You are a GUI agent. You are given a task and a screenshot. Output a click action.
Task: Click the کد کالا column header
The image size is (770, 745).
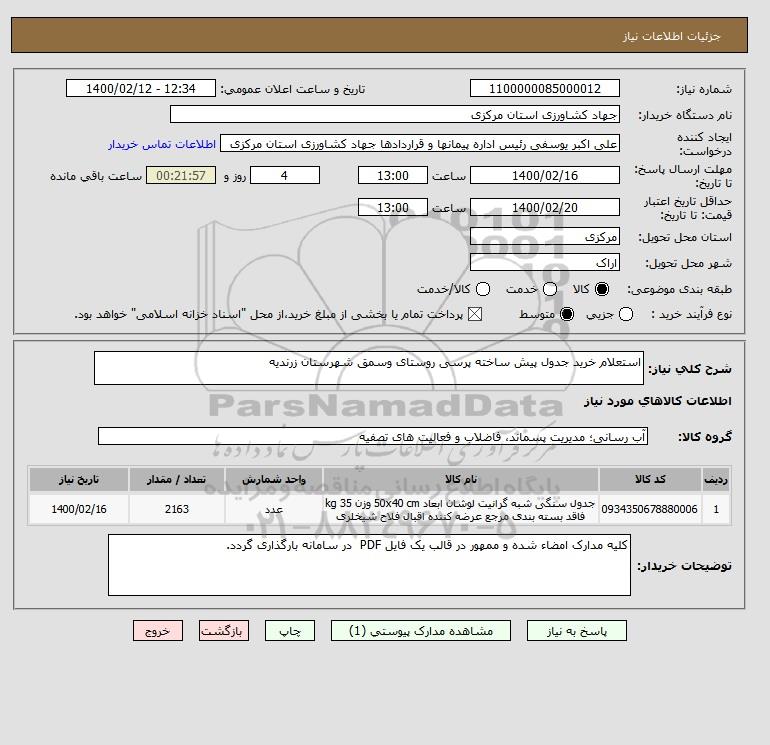650,479
